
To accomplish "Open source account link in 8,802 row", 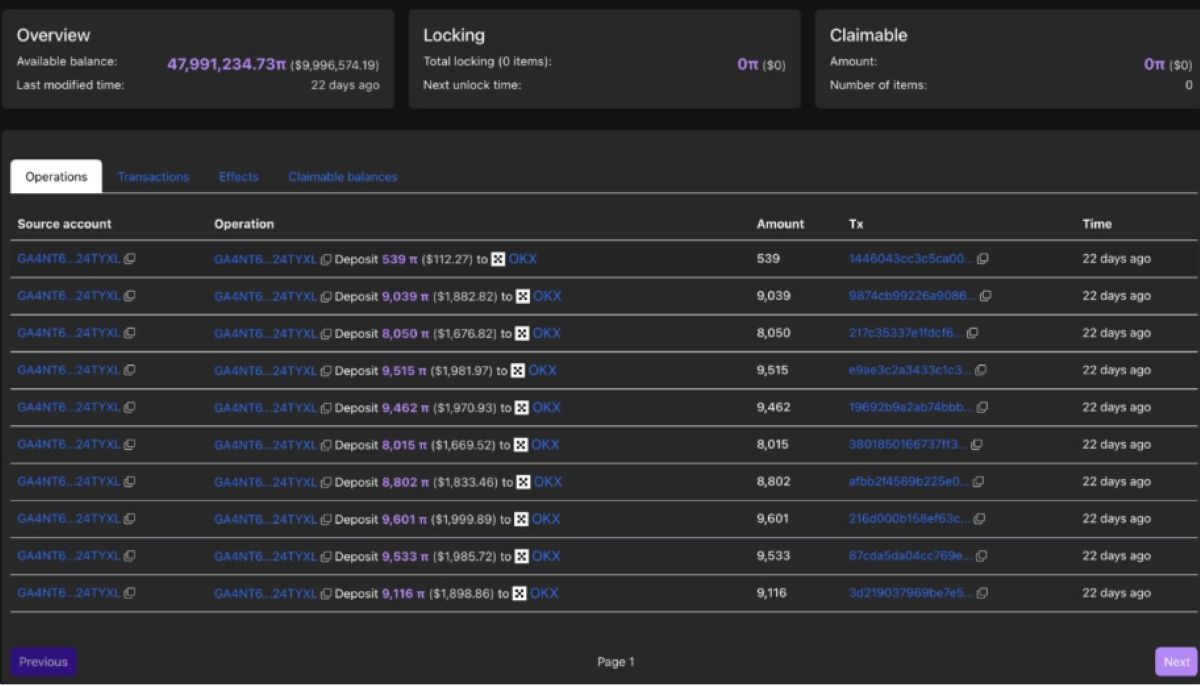I will pos(69,482).
